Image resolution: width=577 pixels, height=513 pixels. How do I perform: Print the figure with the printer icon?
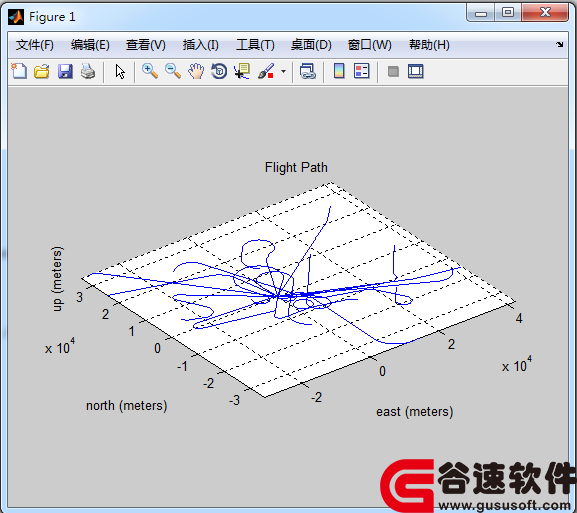point(88,71)
